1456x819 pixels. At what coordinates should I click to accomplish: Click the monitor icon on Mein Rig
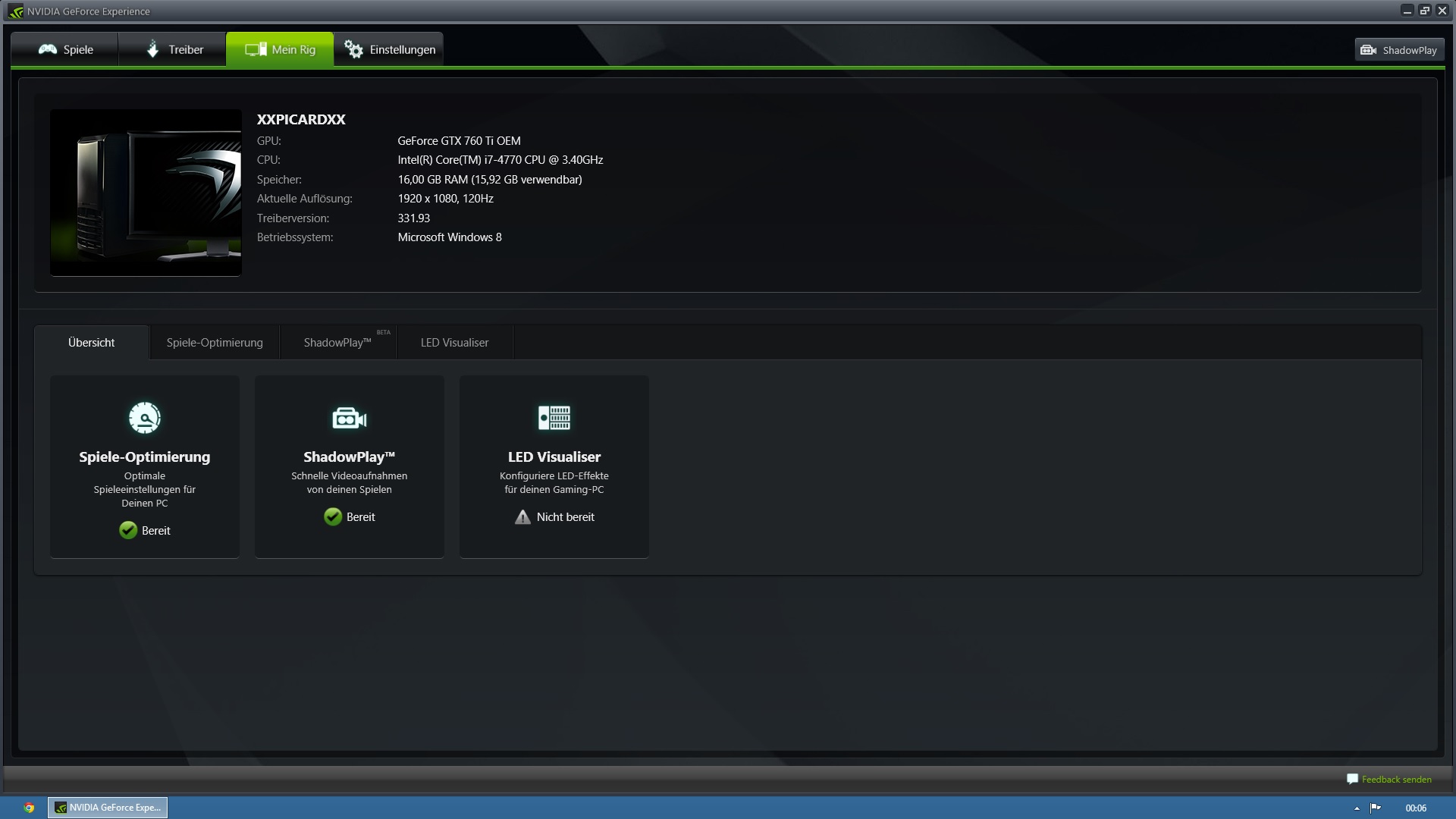click(256, 49)
